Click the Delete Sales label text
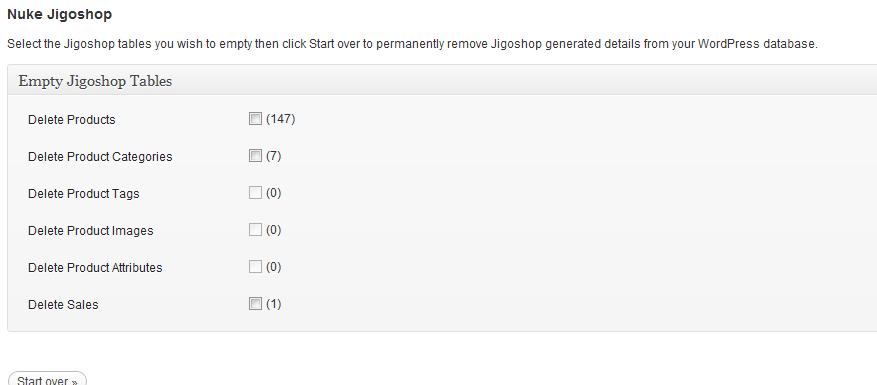877x385 pixels. (63, 304)
